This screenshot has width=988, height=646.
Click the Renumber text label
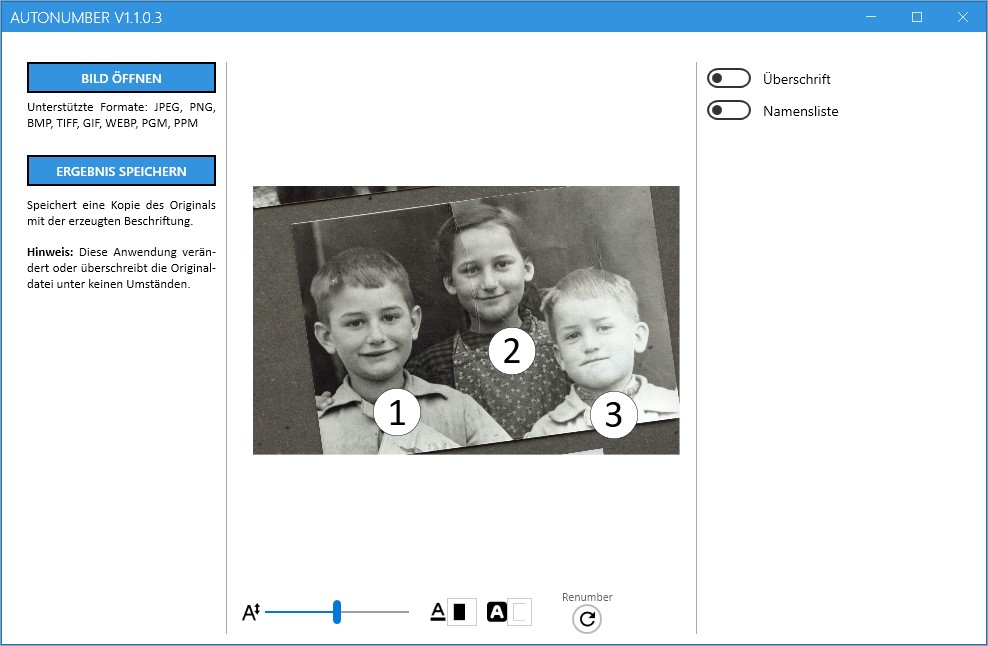click(x=587, y=597)
